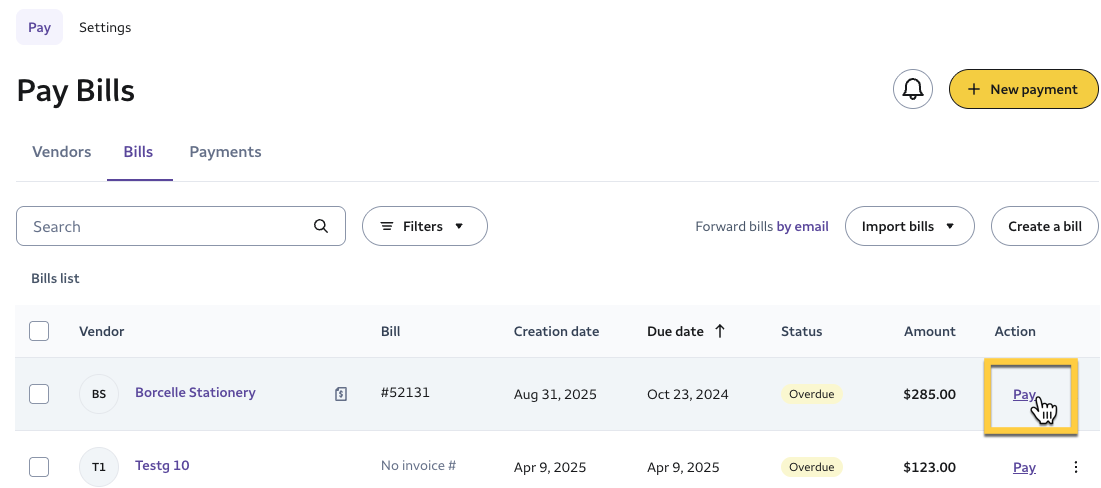Follow the 'by email' link

(x=802, y=226)
